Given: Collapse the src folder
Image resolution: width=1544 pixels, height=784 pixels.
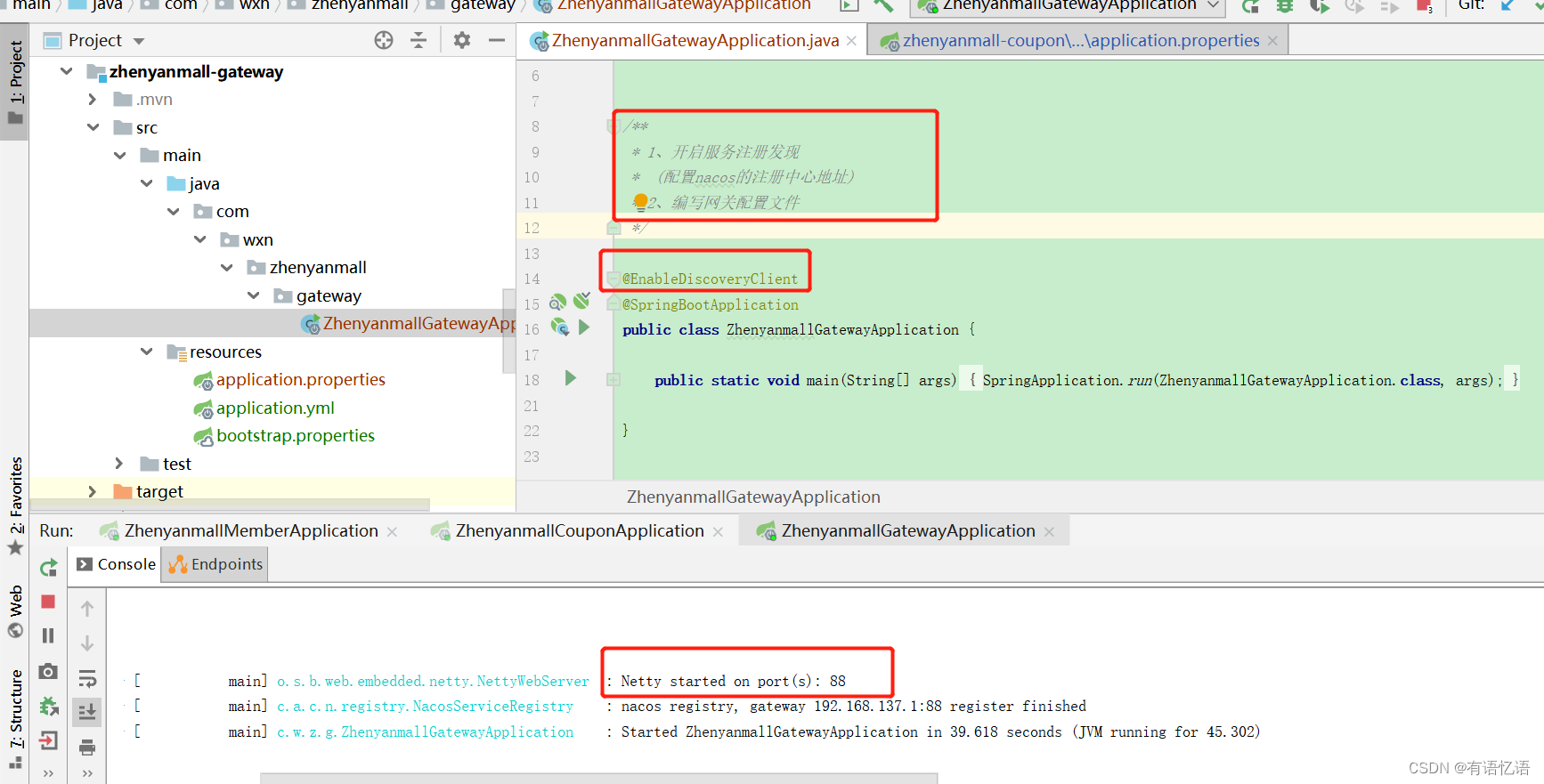Looking at the screenshot, I should click(93, 127).
